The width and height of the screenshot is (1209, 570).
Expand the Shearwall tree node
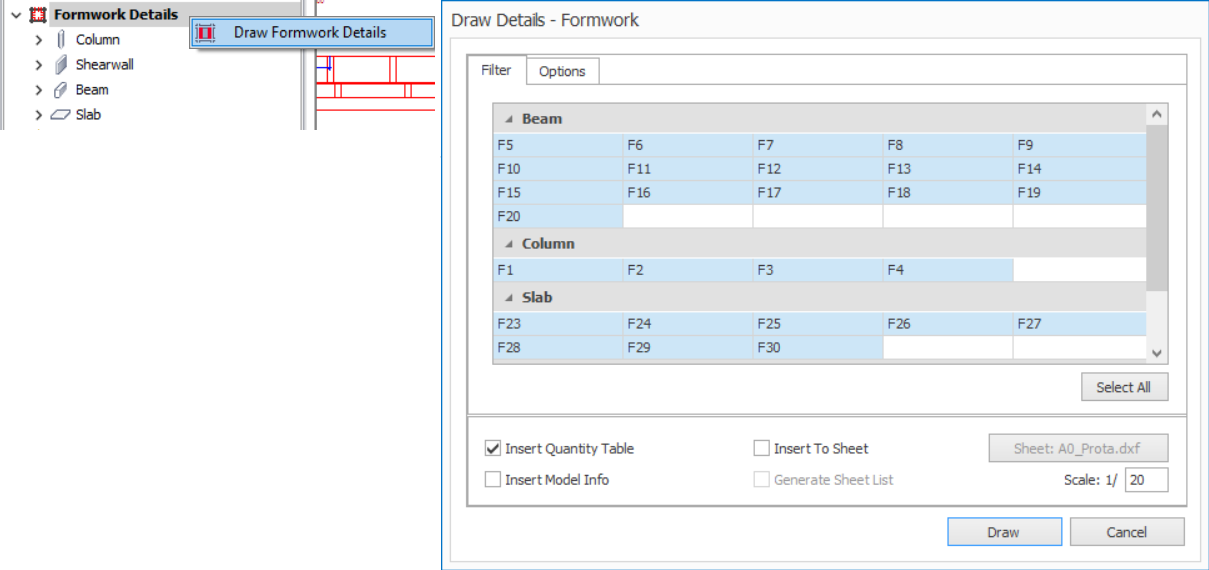pyautogui.click(x=38, y=65)
